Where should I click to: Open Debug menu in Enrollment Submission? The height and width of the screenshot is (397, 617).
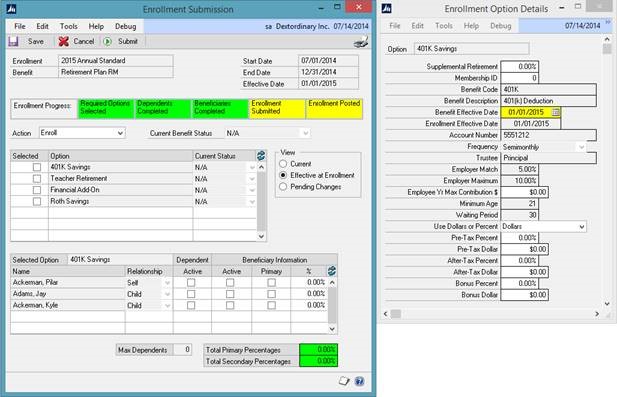pyautogui.click(x=126, y=26)
